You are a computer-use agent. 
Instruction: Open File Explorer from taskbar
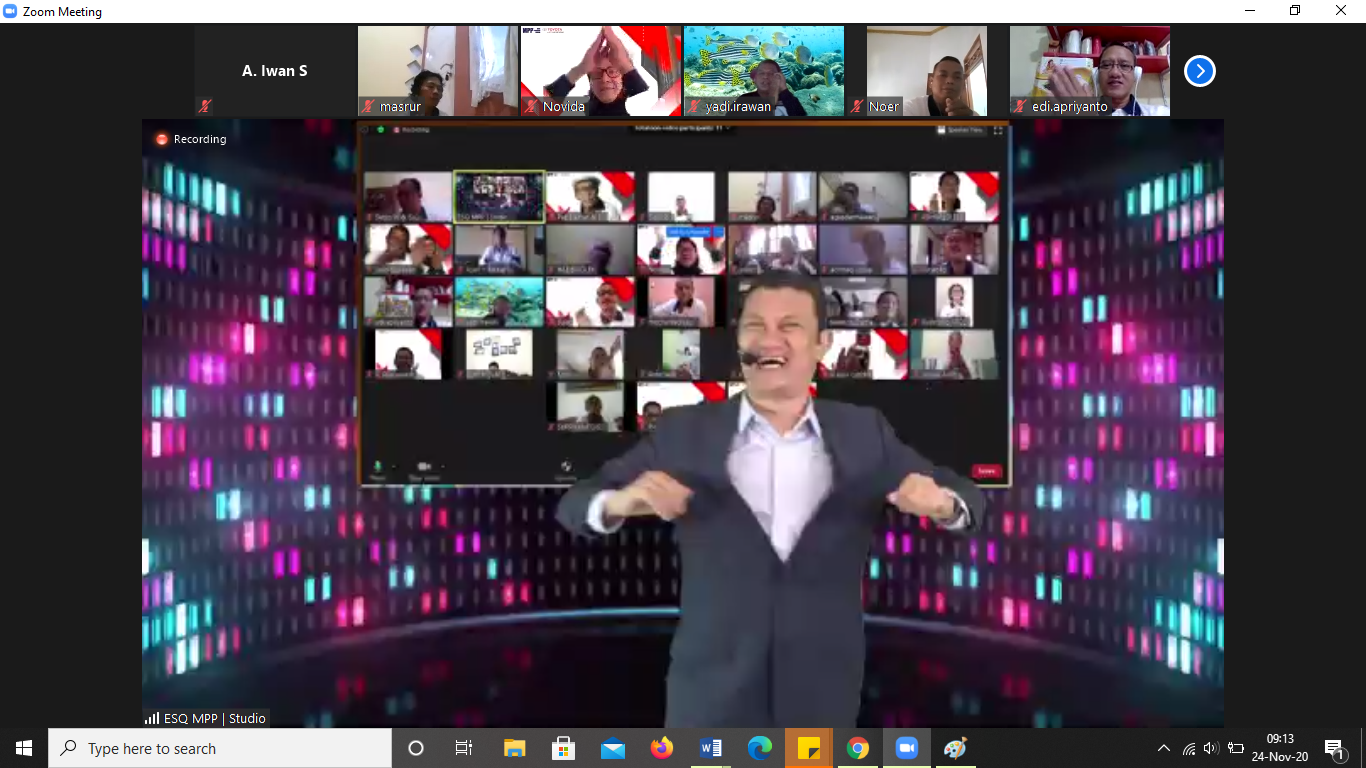pos(514,748)
